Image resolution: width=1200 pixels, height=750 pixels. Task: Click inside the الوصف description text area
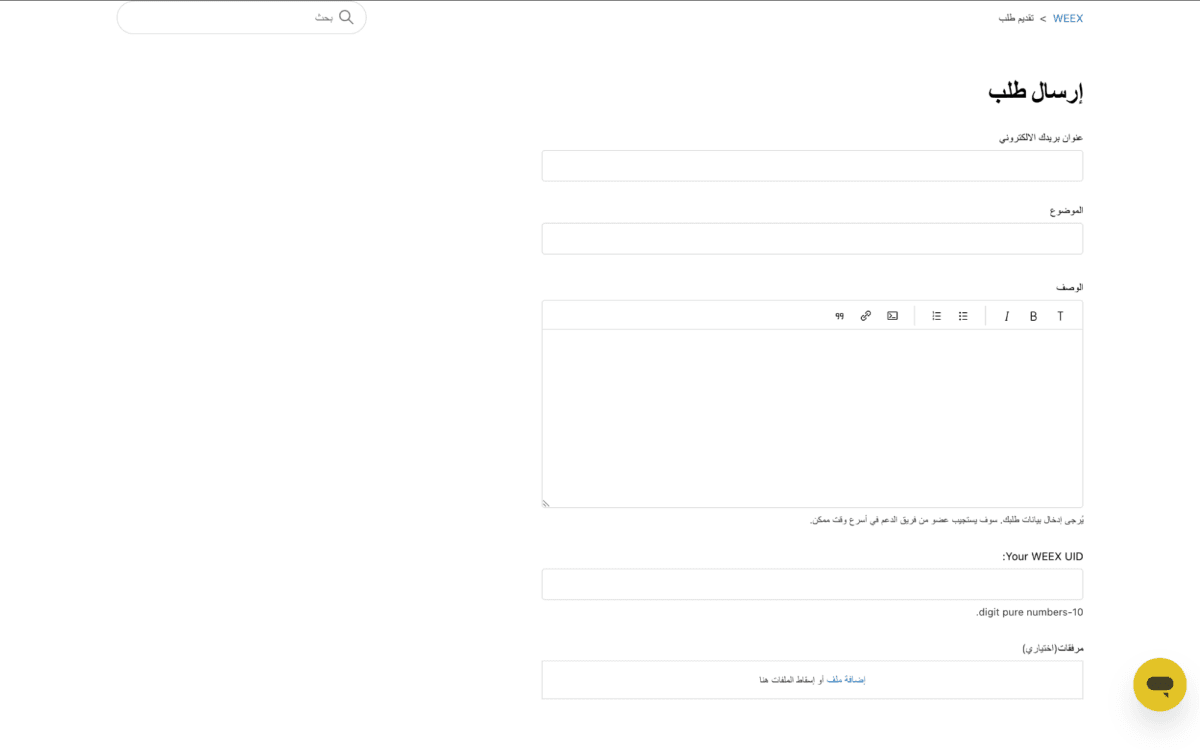pos(812,419)
